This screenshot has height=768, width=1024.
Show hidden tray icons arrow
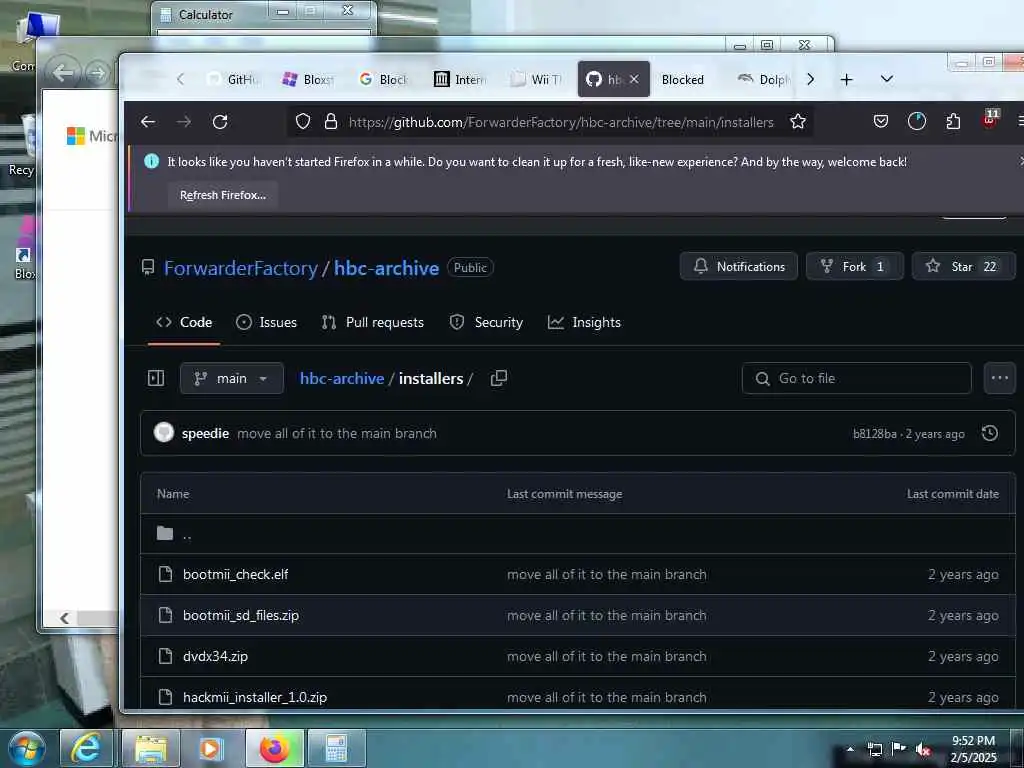(x=850, y=750)
